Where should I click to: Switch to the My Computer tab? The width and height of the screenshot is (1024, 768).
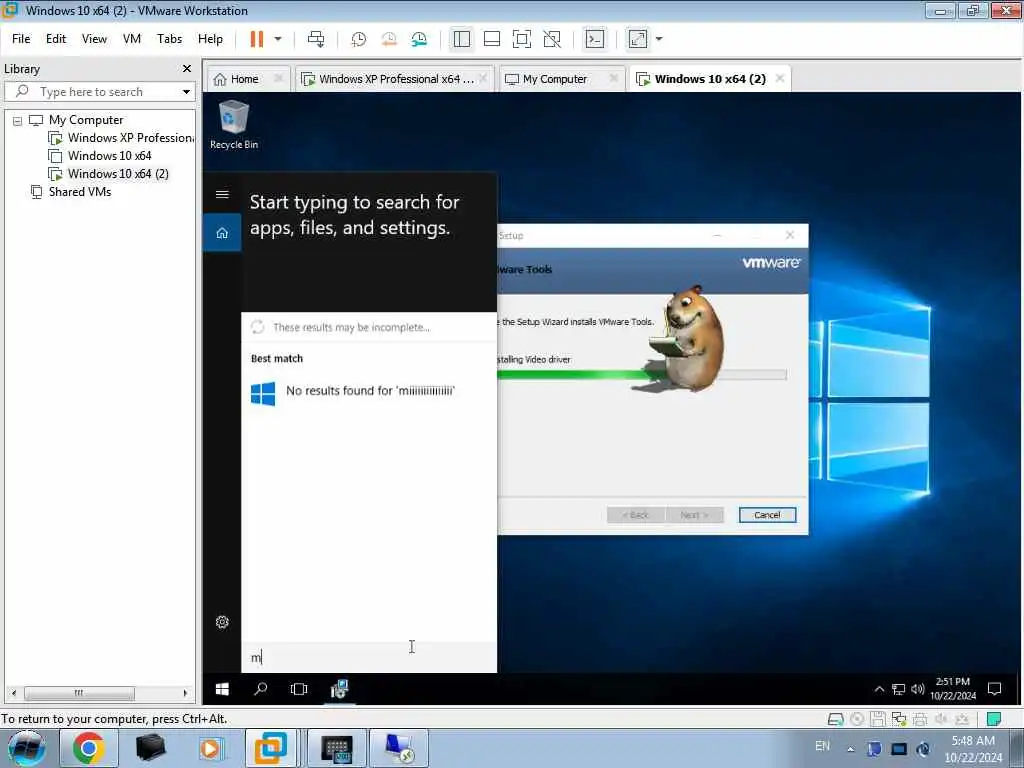[555, 79]
